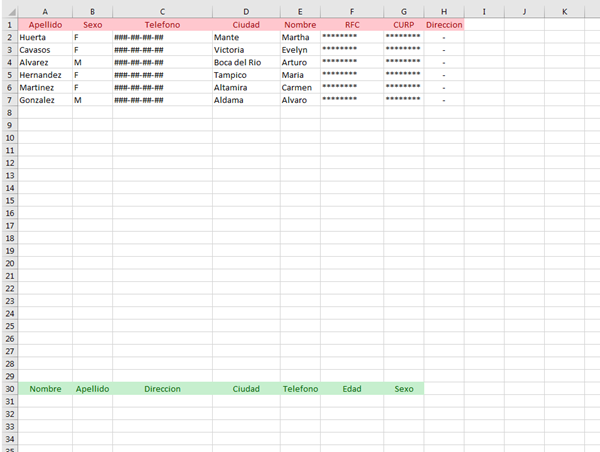The image size is (600, 452).
Task: Click the green Apellido header cell
Action: pos(93,389)
